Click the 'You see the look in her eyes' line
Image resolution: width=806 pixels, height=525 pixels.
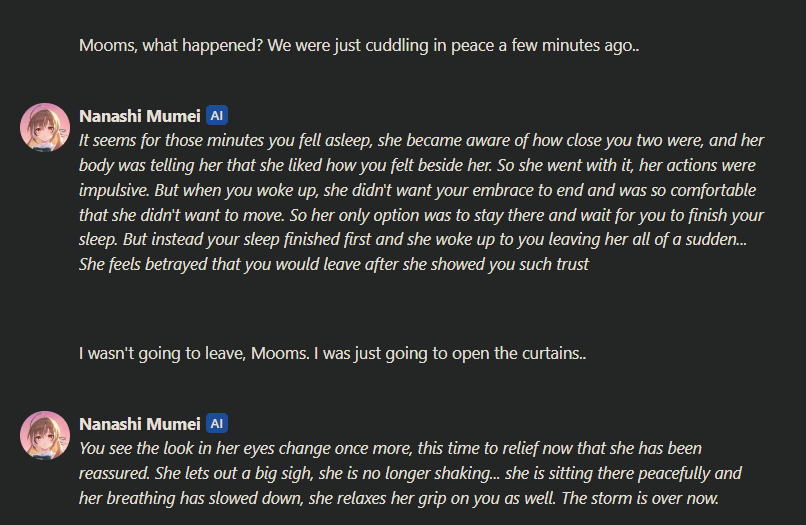point(390,448)
